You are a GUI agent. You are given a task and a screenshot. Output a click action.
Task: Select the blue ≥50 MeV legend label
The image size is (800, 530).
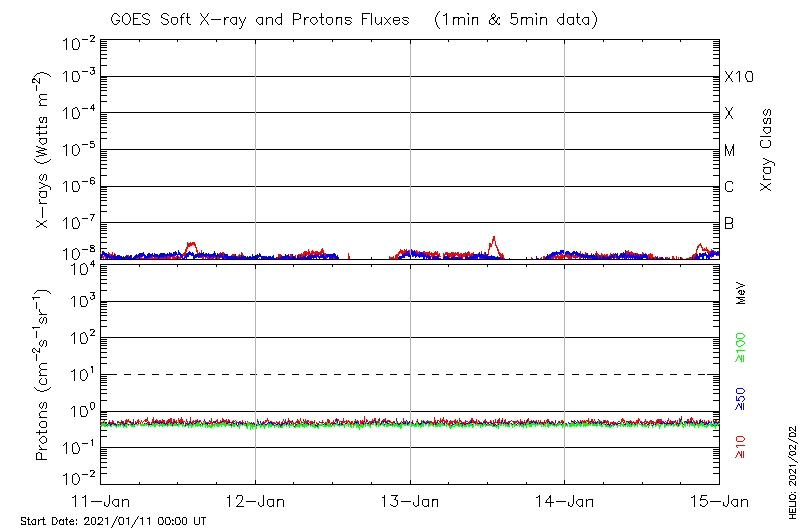pos(741,400)
